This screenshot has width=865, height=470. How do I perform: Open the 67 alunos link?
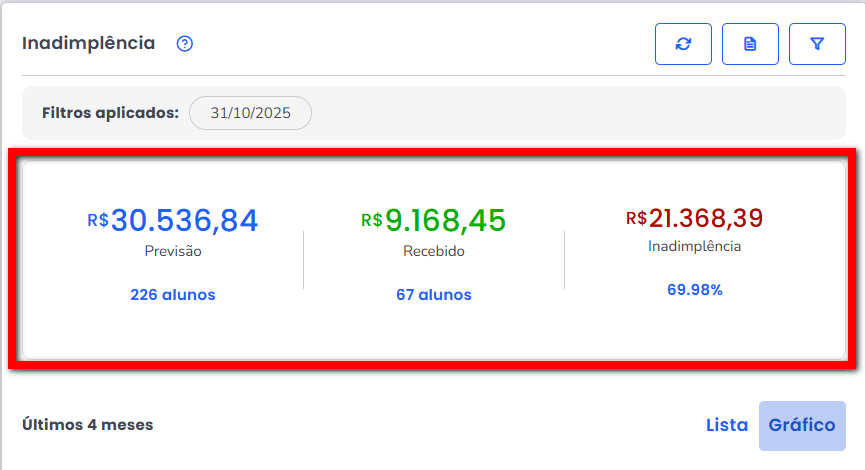pyautogui.click(x=433, y=295)
